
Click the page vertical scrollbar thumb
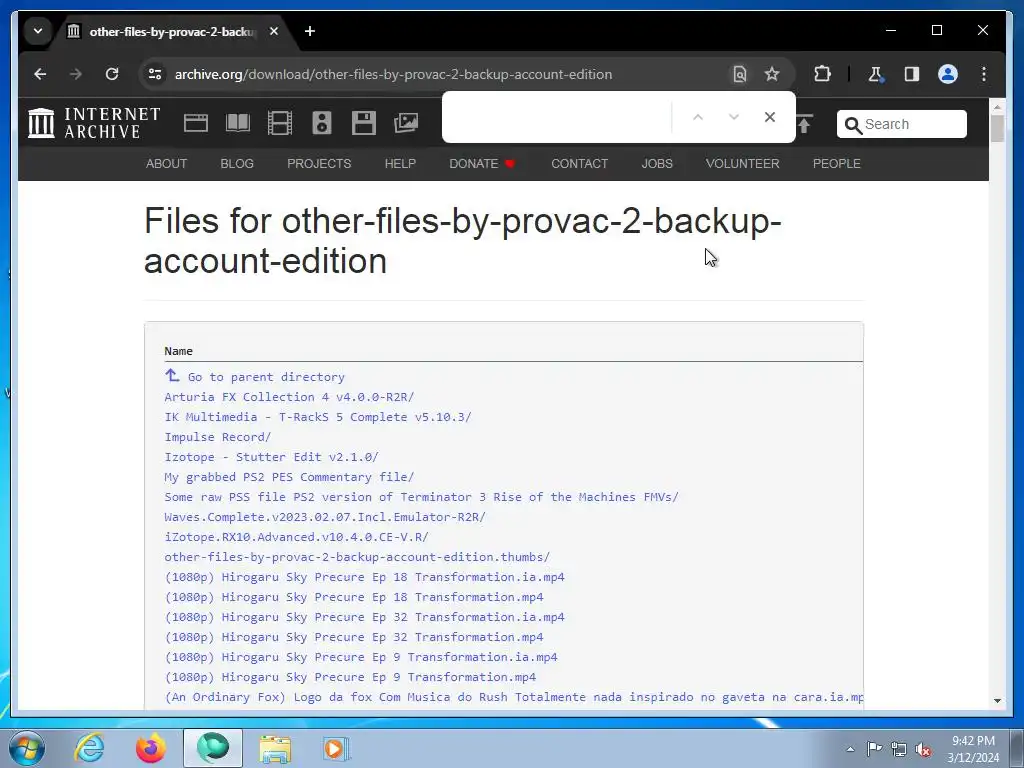[x=997, y=128]
